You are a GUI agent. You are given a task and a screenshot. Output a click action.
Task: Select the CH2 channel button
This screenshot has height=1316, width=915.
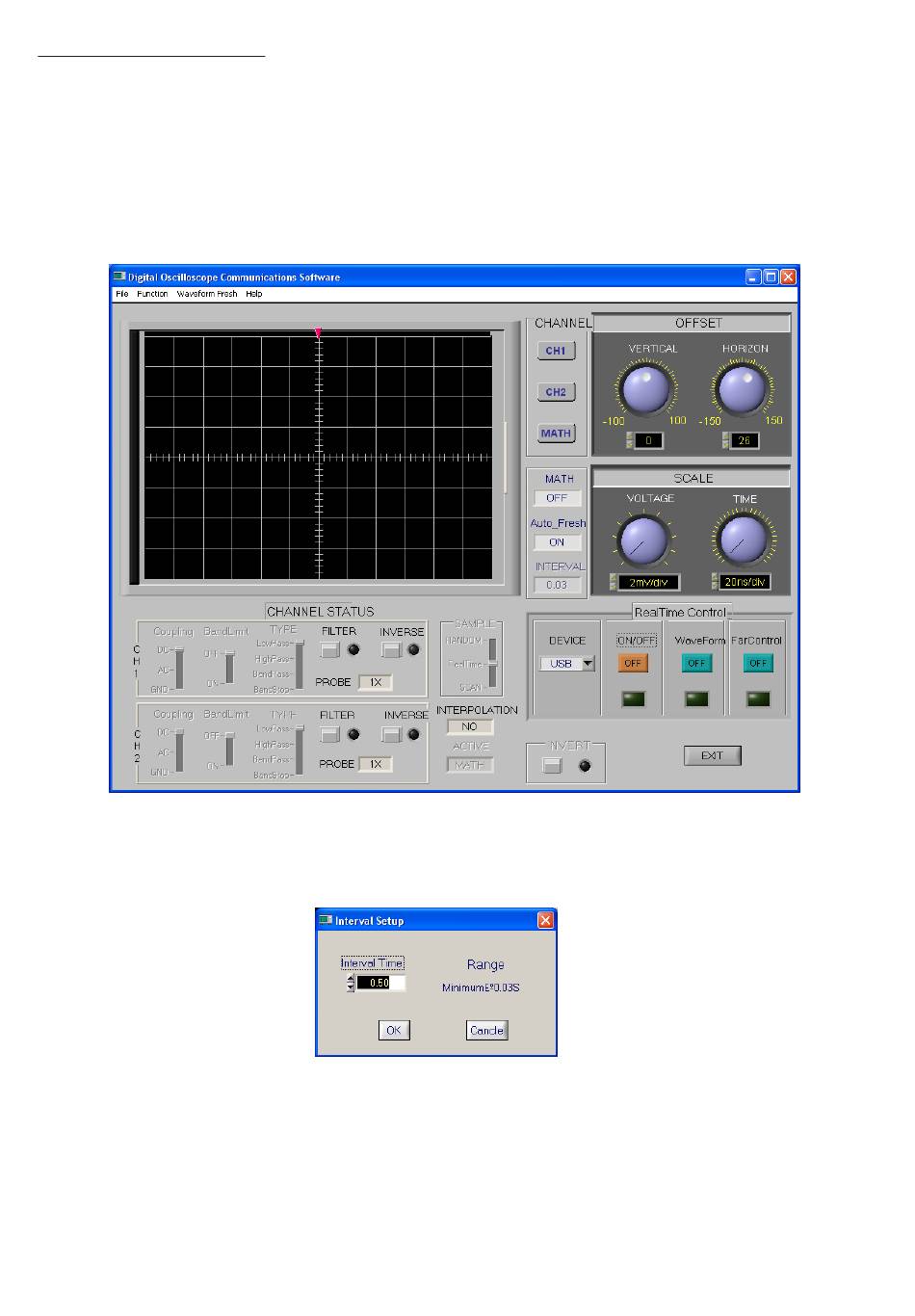click(556, 392)
